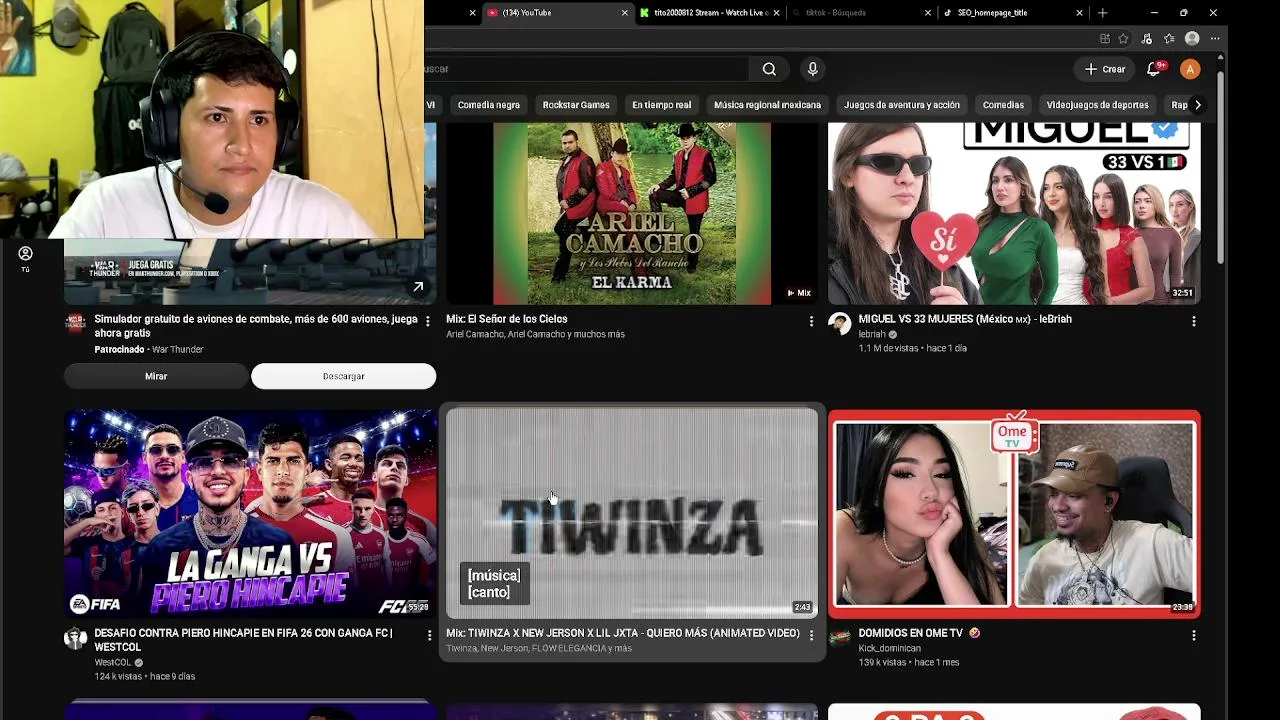This screenshot has height=720, width=1280.
Task: Open the browser media control icon
Action: (1147, 39)
